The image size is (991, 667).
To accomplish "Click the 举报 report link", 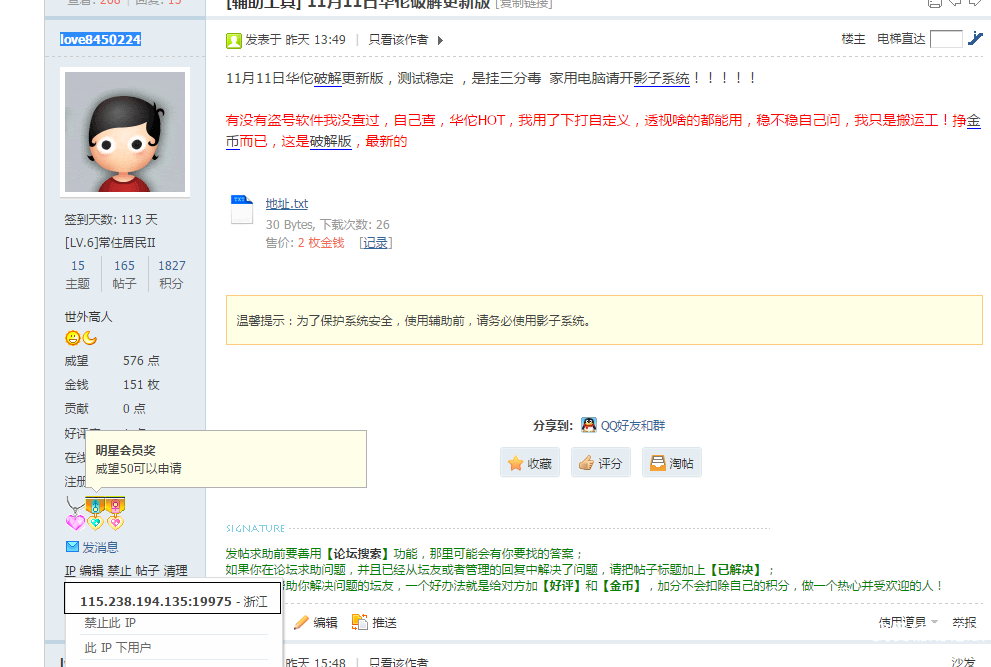I will click(x=964, y=622).
